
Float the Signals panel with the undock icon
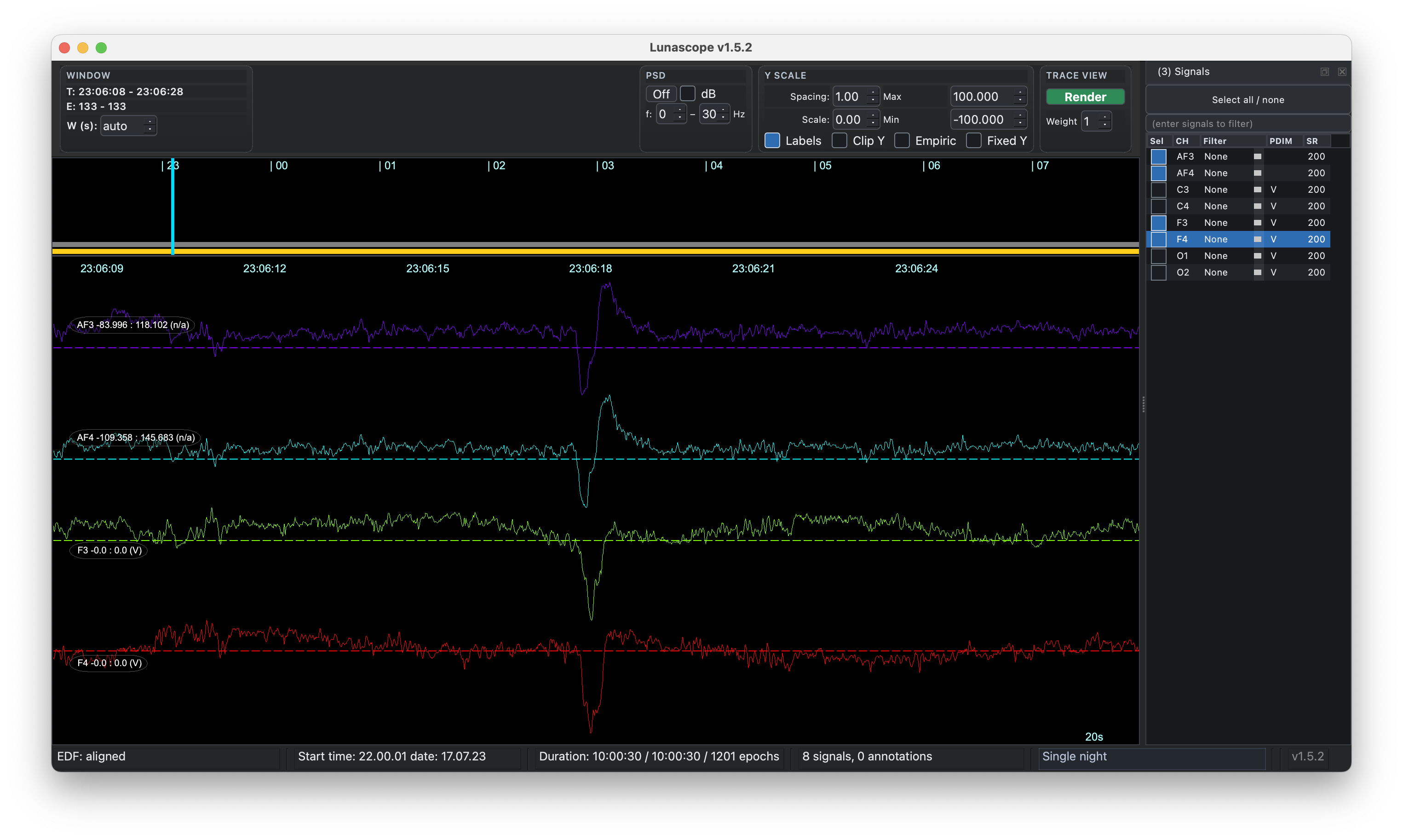[x=1324, y=72]
